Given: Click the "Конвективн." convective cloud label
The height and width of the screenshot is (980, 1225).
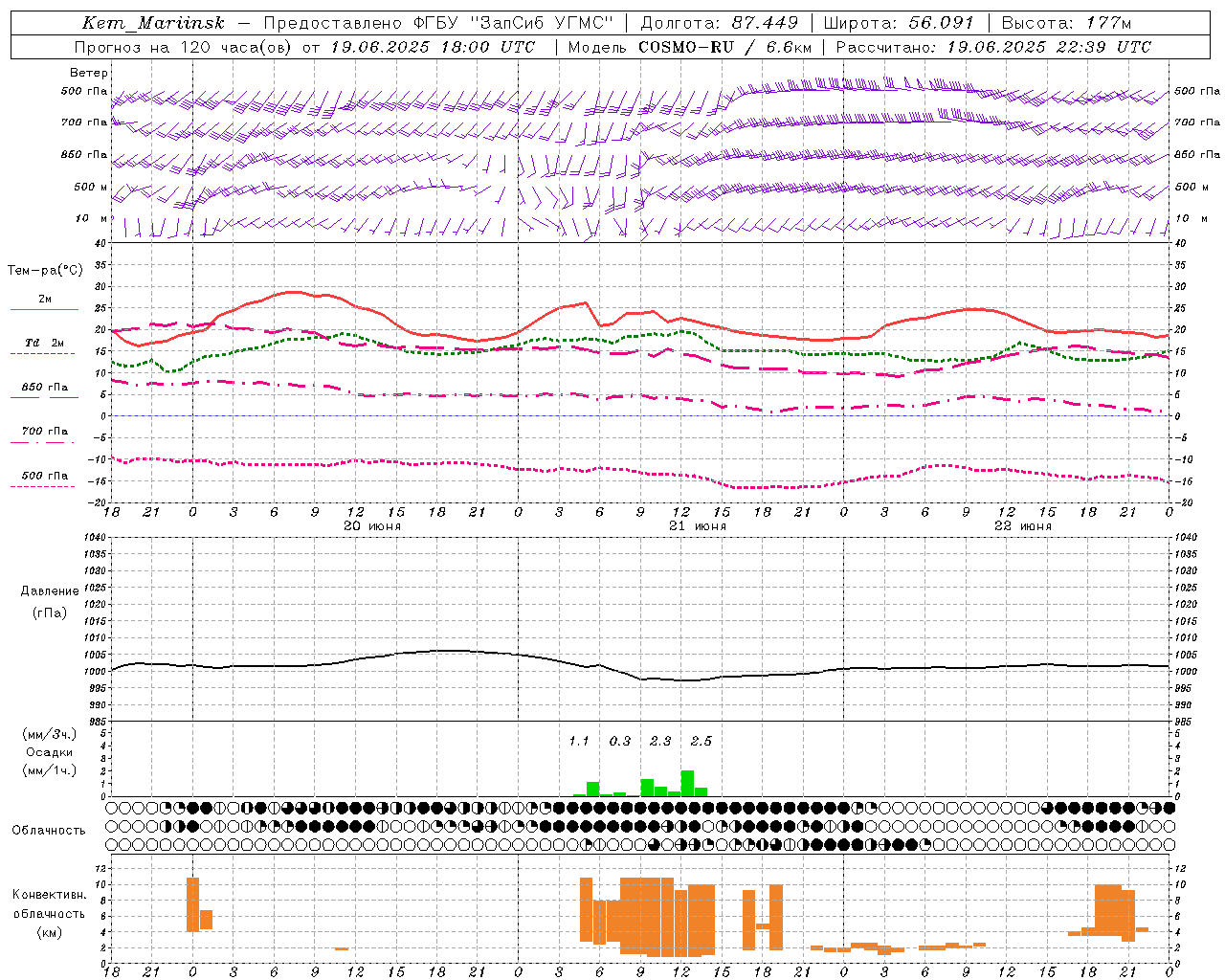Looking at the screenshot, I should click(x=49, y=895).
